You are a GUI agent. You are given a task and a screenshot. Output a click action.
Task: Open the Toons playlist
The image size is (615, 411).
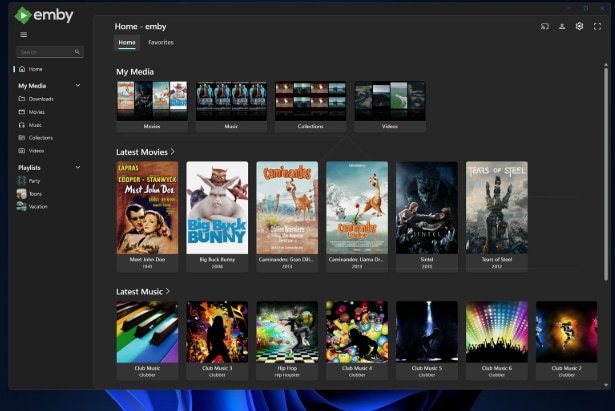pos(34,193)
